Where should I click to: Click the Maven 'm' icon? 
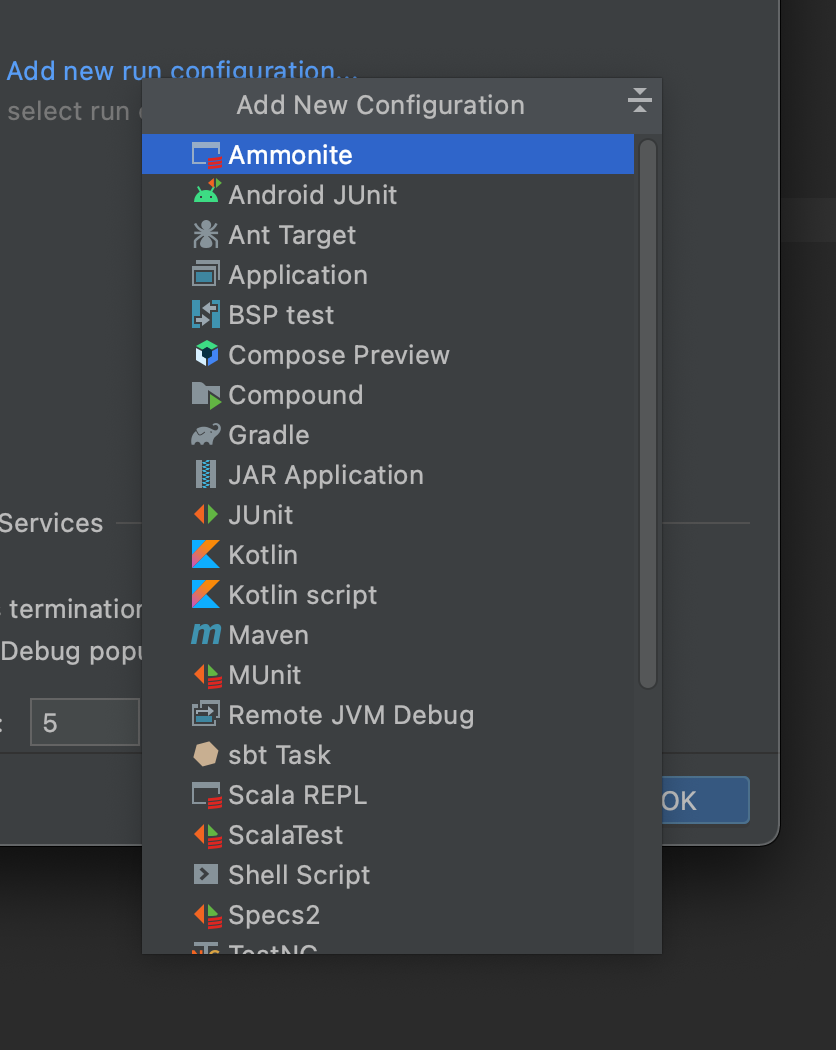(x=206, y=634)
